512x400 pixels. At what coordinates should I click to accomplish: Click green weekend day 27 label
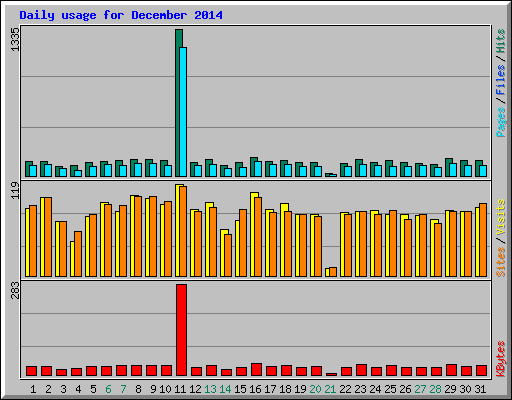tap(420, 389)
